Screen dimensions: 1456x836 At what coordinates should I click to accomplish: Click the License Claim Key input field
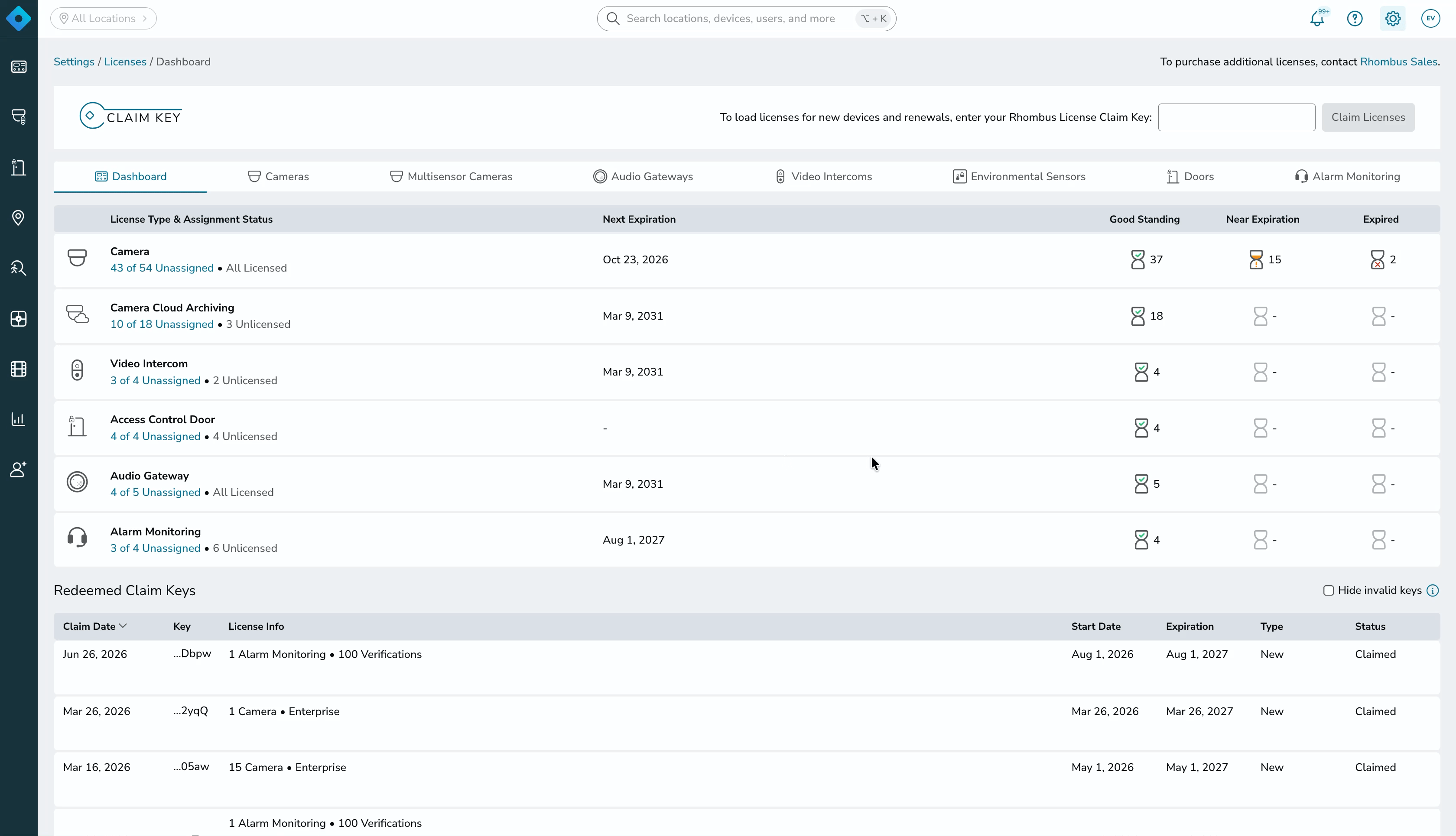[1237, 117]
